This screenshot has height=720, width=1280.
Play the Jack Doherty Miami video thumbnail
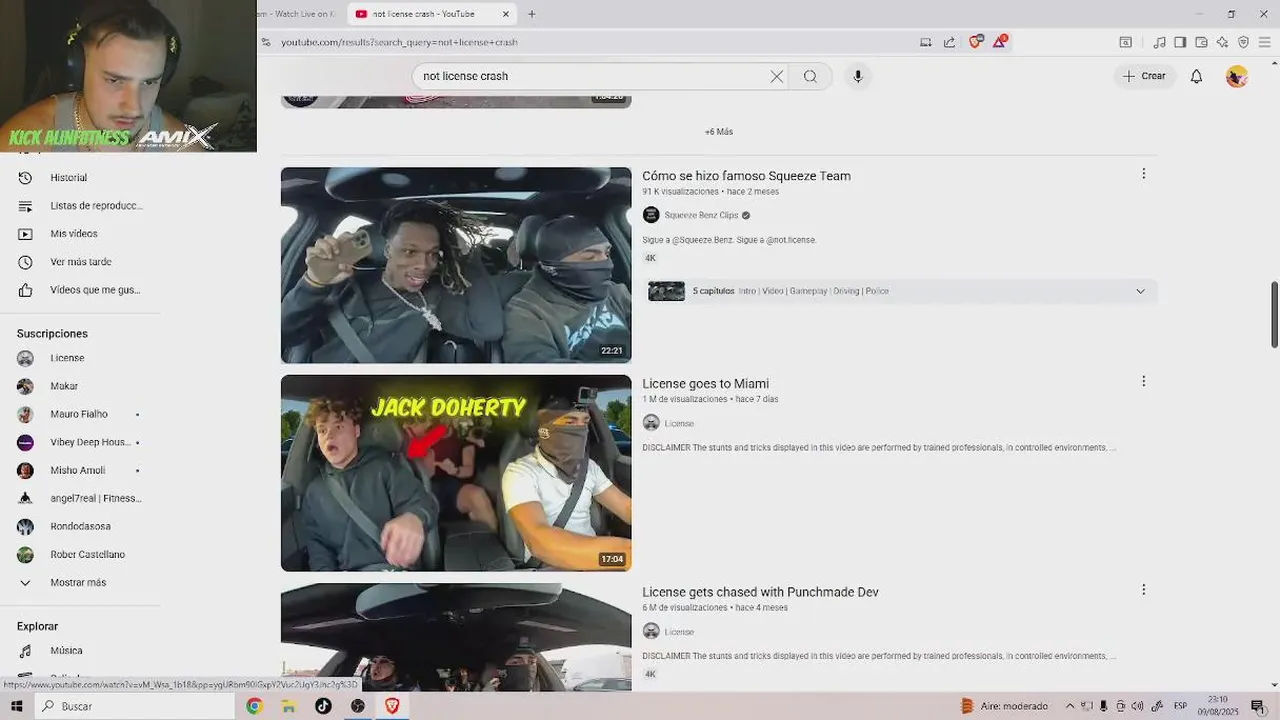(x=456, y=473)
